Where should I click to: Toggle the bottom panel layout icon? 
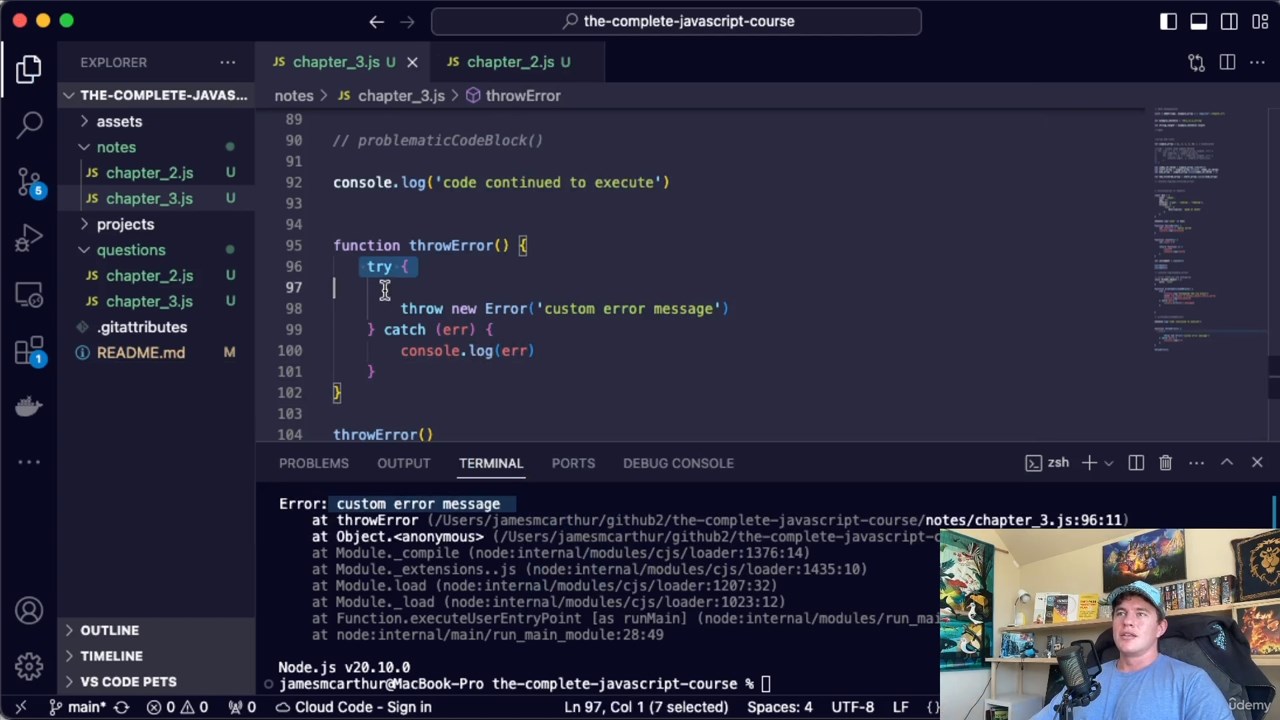(x=1198, y=21)
